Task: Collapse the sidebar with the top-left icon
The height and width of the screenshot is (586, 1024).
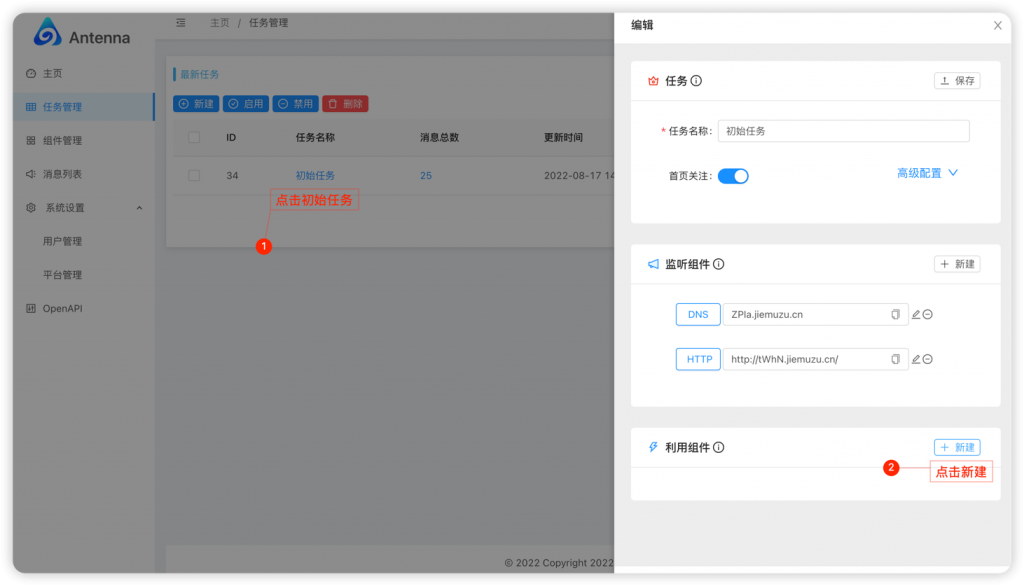Action: tap(180, 22)
